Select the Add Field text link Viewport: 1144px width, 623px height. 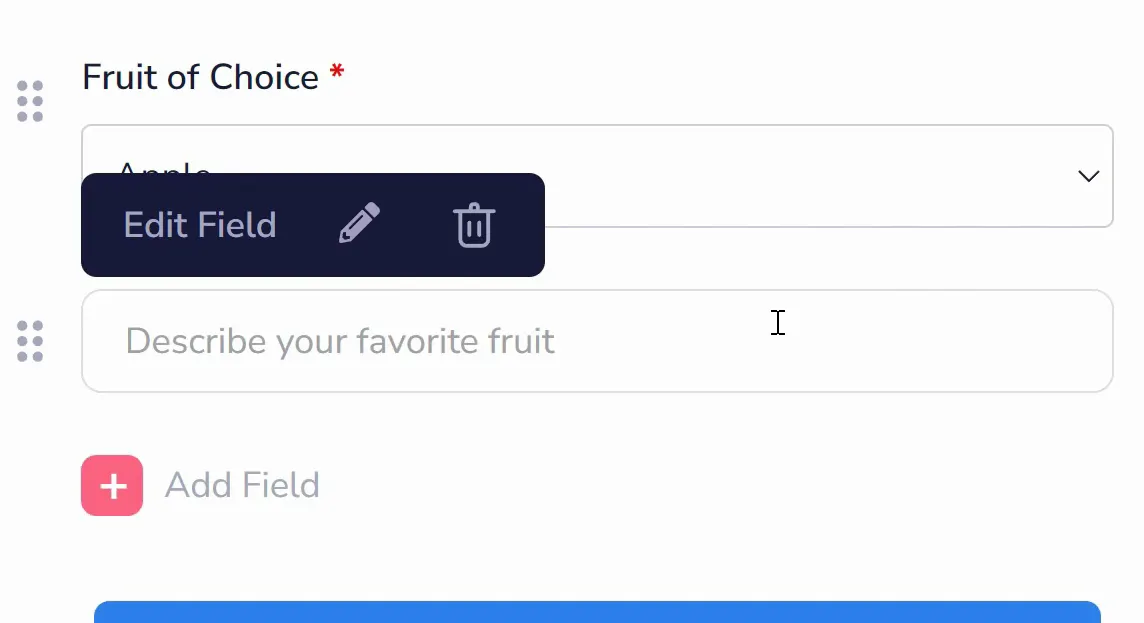[x=242, y=485]
